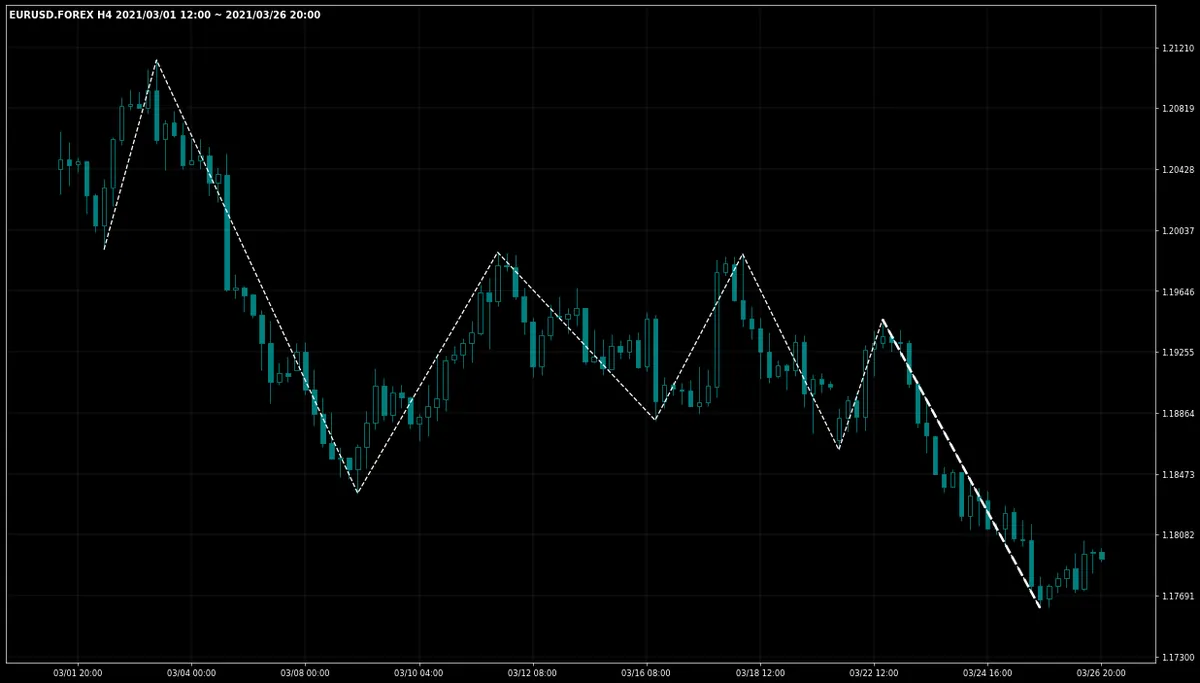Choose the 03/22 12:00 time axis label
The width and height of the screenshot is (1200, 683).
point(874,673)
